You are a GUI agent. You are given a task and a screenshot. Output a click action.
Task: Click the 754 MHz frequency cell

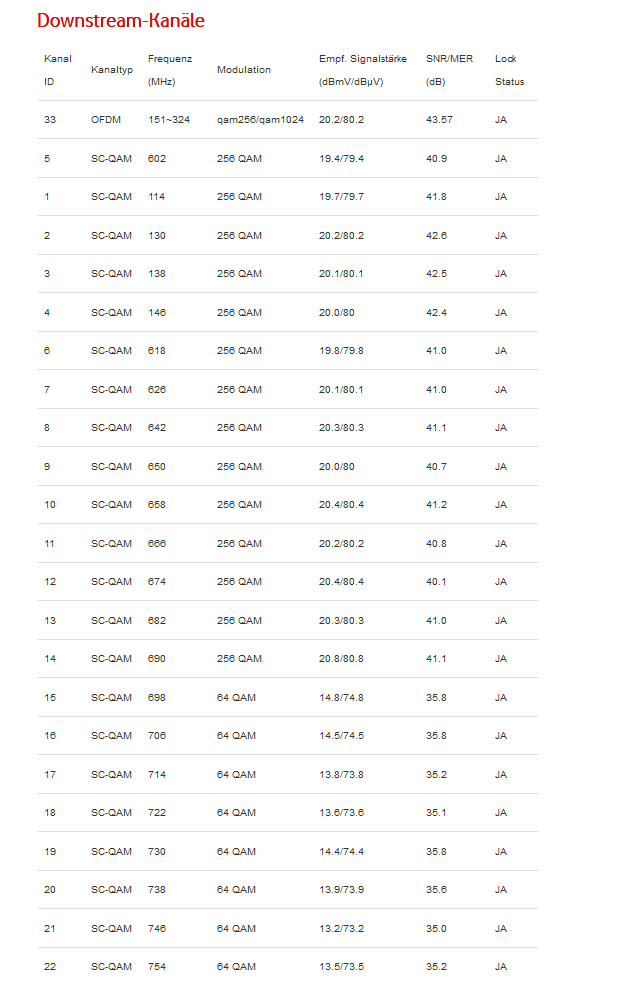[x=157, y=967]
